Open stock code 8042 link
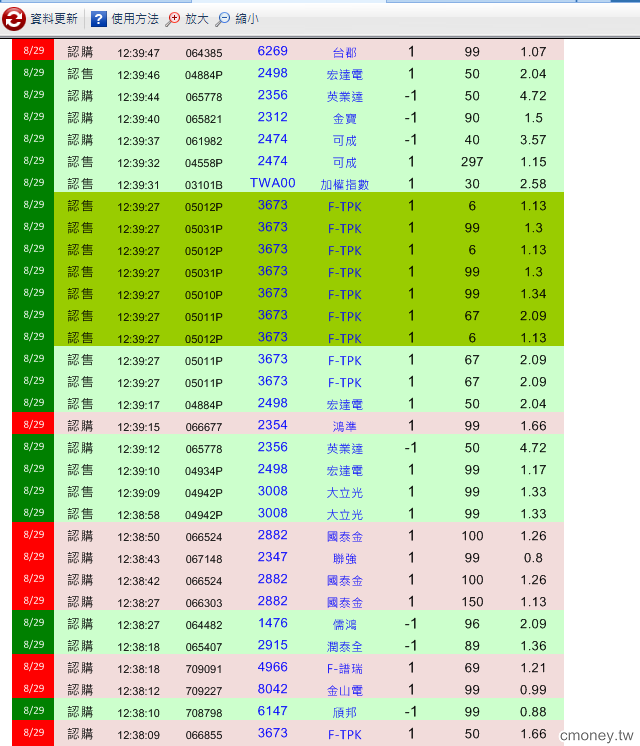This screenshot has width=640, height=746. click(273, 688)
